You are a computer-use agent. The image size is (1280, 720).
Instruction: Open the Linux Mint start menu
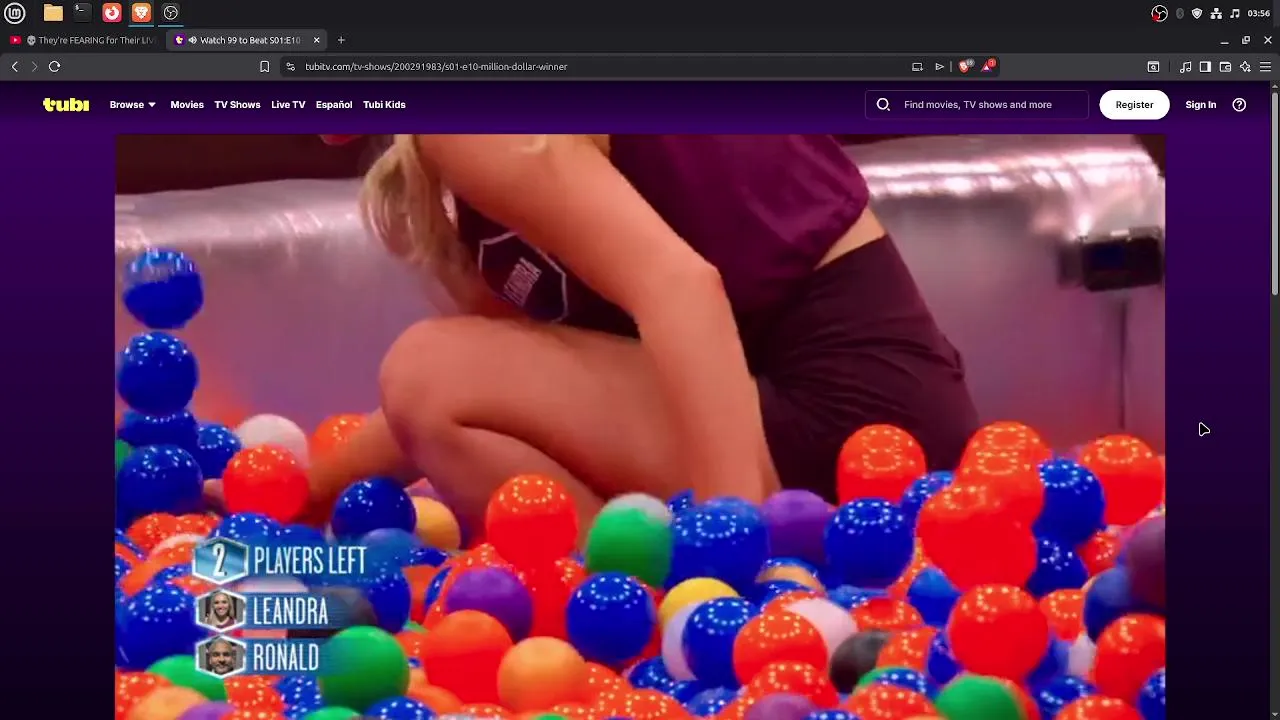click(15, 13)
